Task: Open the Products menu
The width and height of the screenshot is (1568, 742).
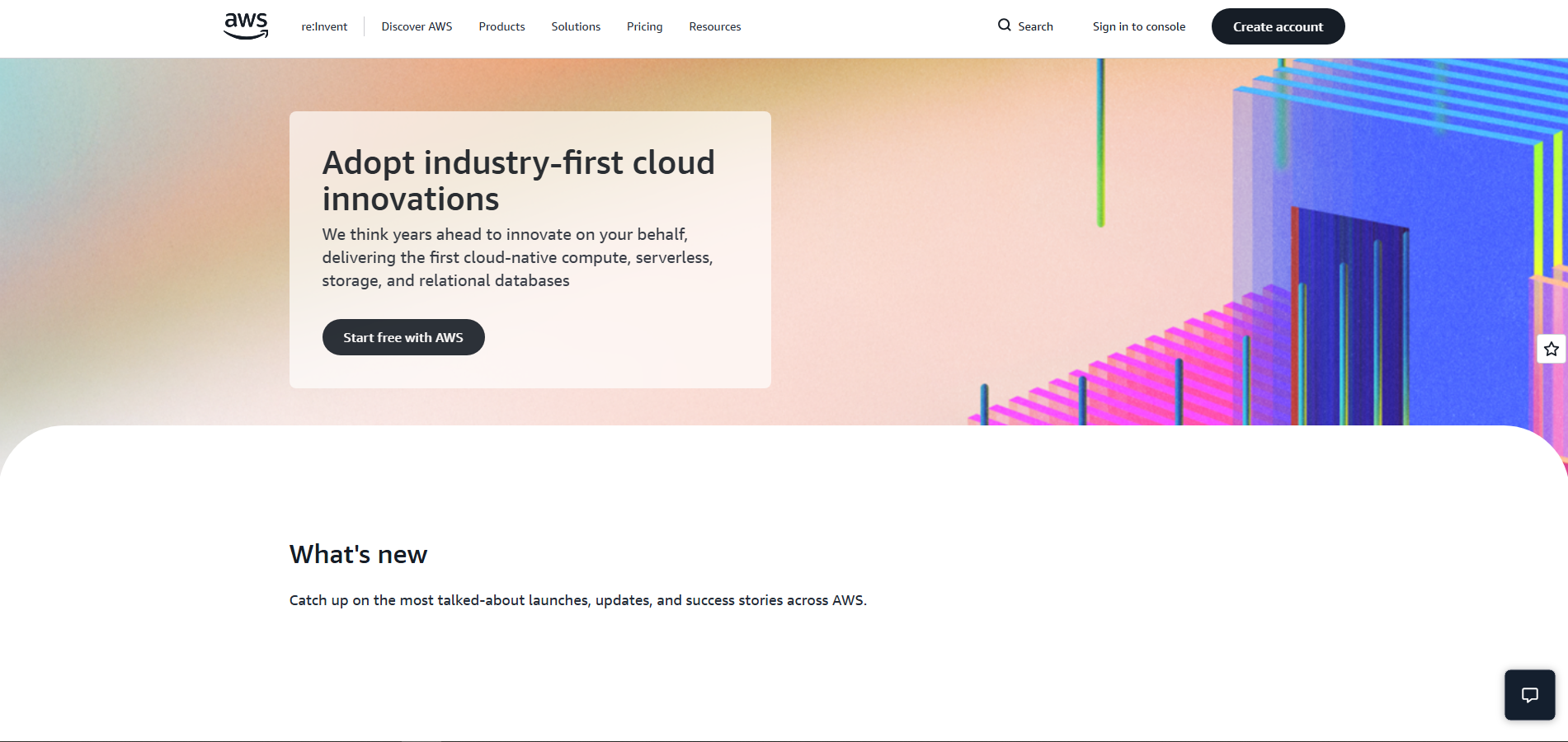Action: [501, 26]
